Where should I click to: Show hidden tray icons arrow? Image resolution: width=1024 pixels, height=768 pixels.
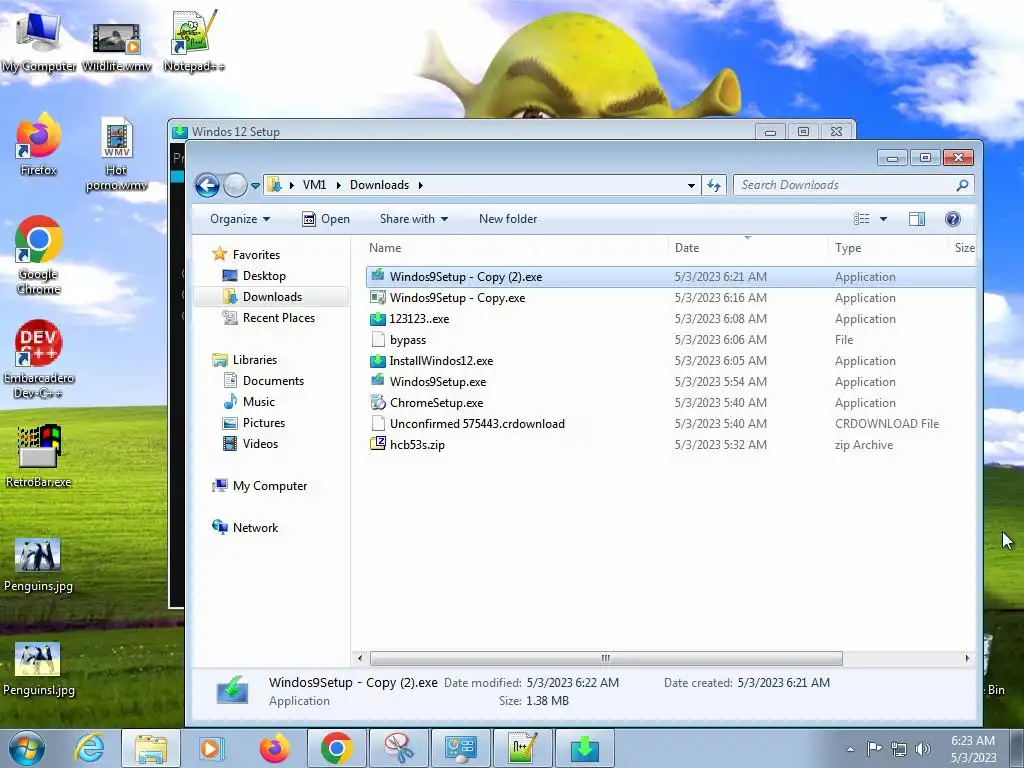pyautogui.click(x=850, y=749)
